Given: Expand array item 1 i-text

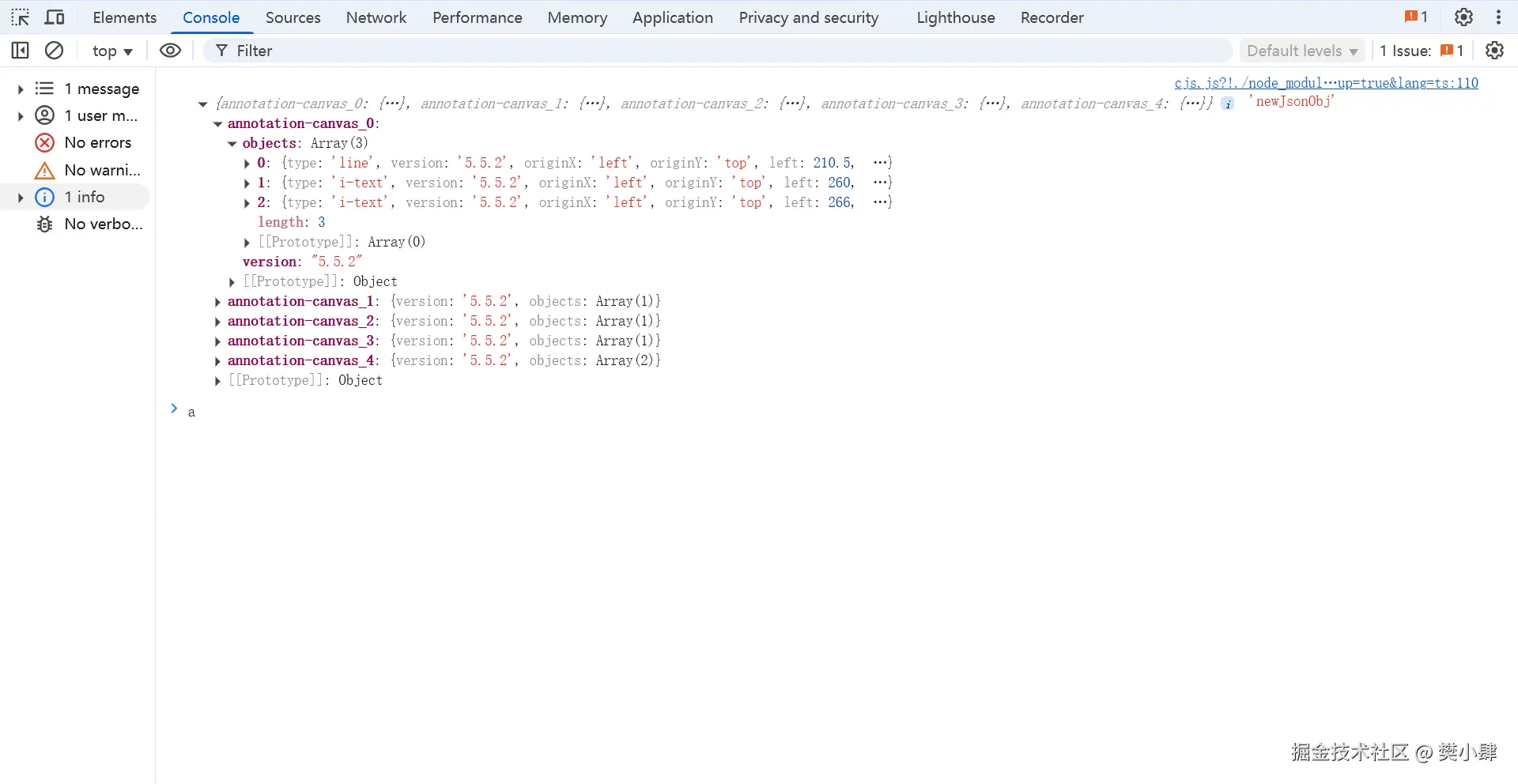Looking at the screenshot, I should [247, 183].
